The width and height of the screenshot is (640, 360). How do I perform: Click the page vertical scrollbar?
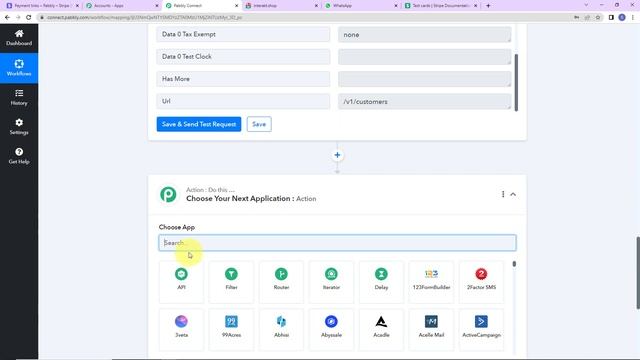[638, 273]
